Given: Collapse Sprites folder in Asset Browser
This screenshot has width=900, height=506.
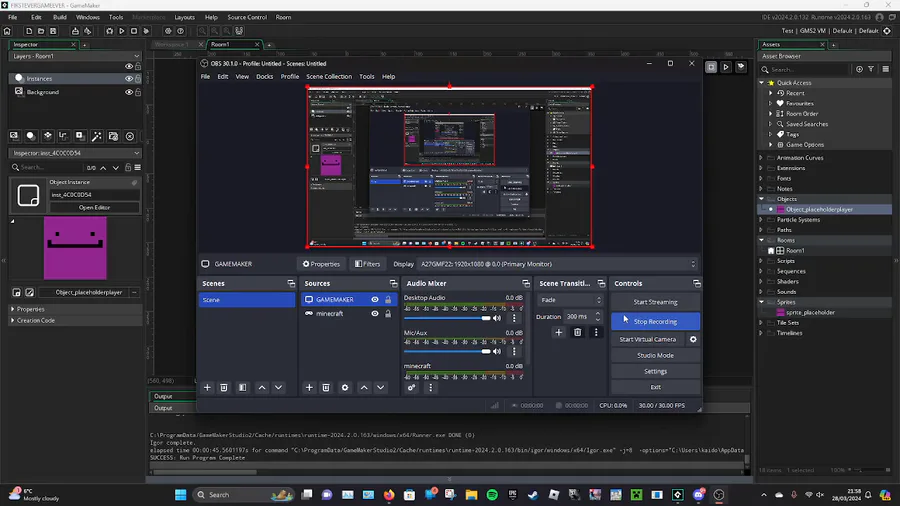Looking at the screenshot, I should point(762,302).
